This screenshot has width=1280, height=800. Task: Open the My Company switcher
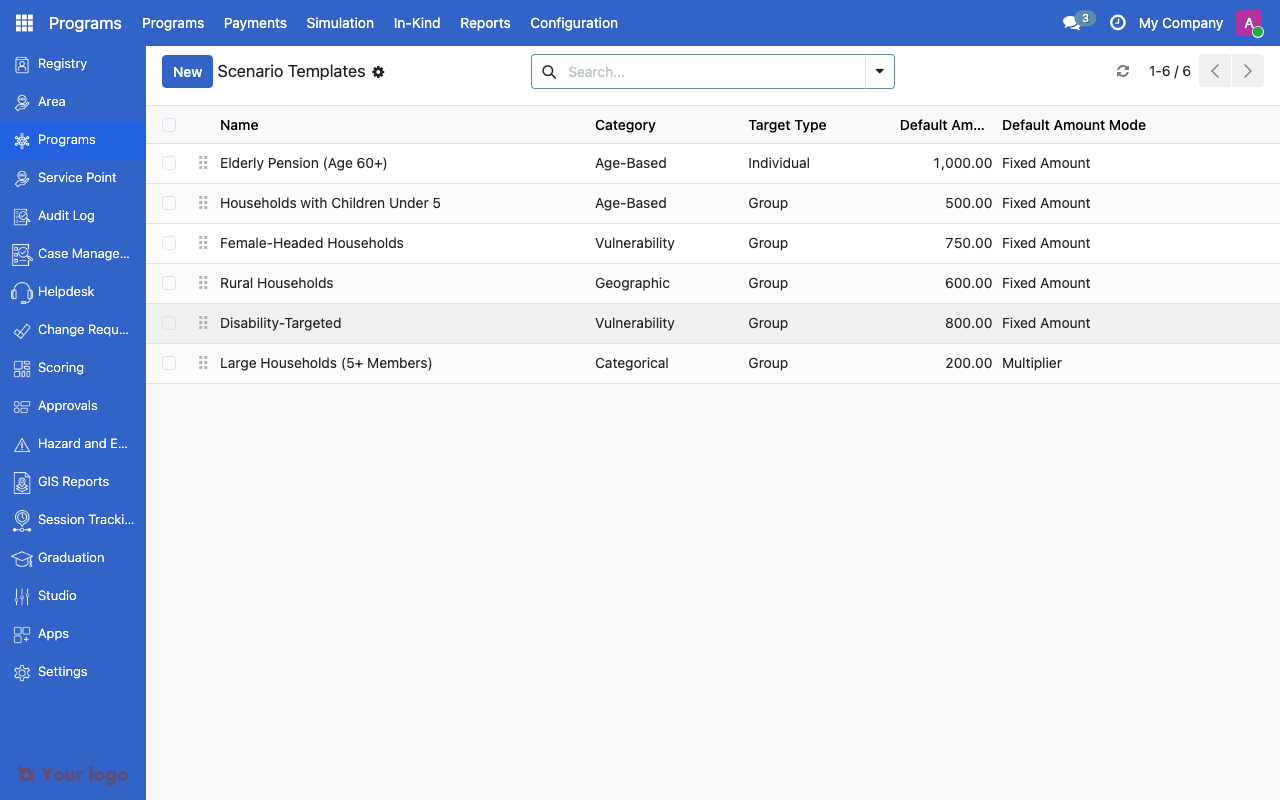click(1181, 23)
